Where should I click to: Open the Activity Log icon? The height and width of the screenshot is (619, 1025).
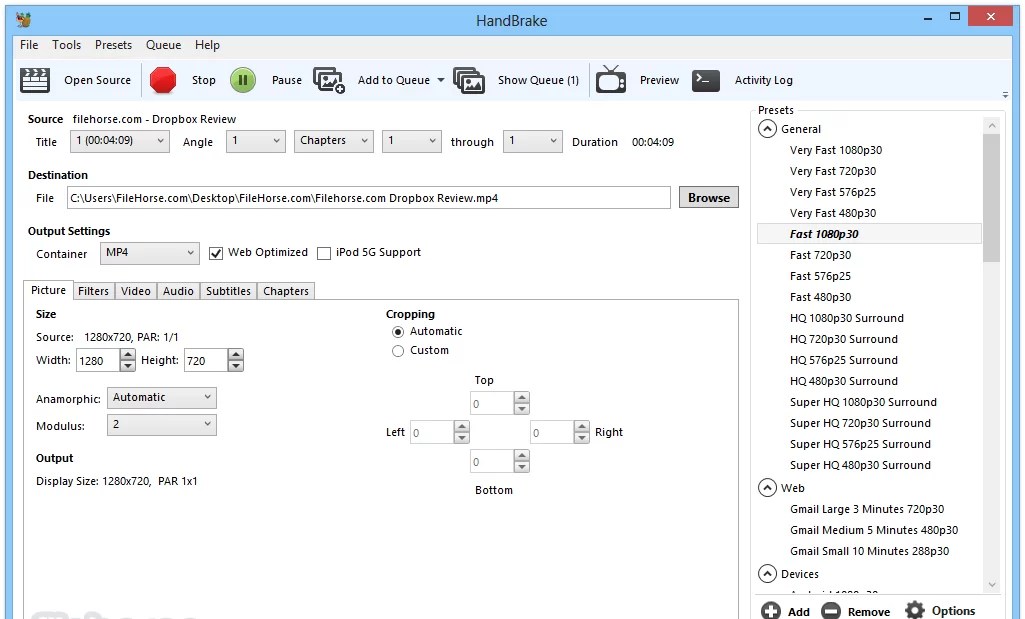(x=705, y=79)
